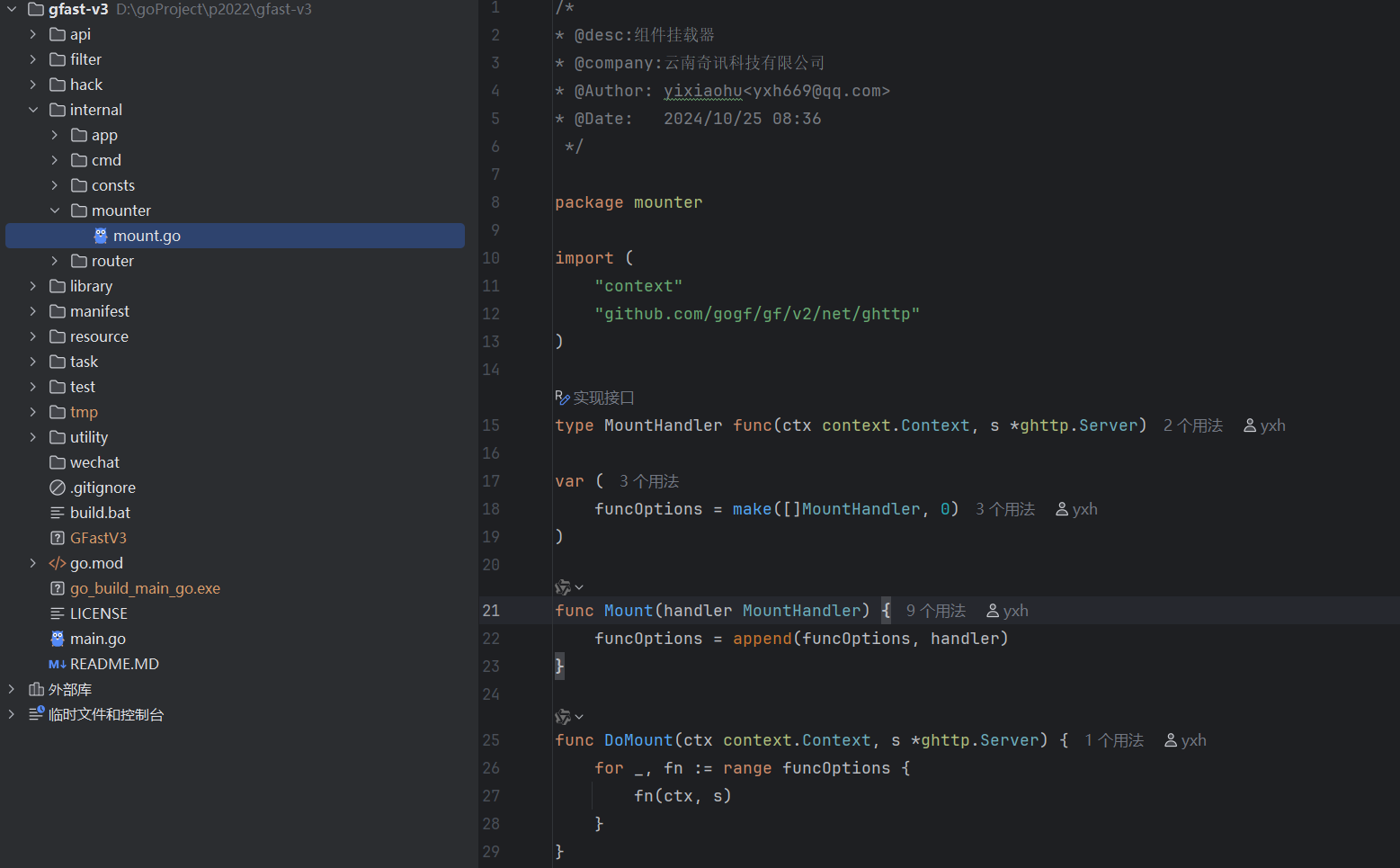The height and width of the screenshot is (868, 1400).
Task: Expand the 外部库 node
Action: 12,689
